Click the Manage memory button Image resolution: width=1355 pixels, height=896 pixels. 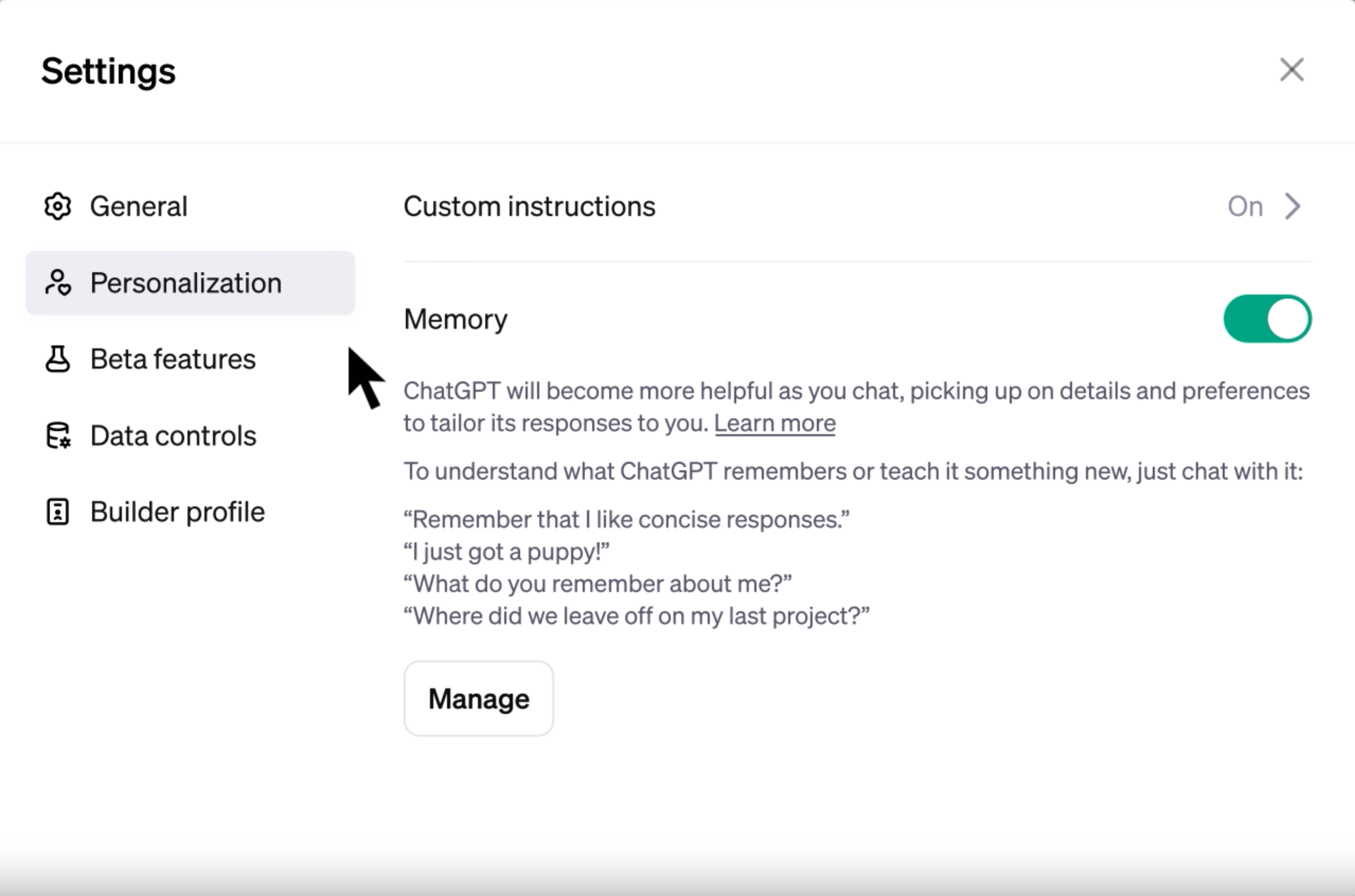[x=479, y=698]
